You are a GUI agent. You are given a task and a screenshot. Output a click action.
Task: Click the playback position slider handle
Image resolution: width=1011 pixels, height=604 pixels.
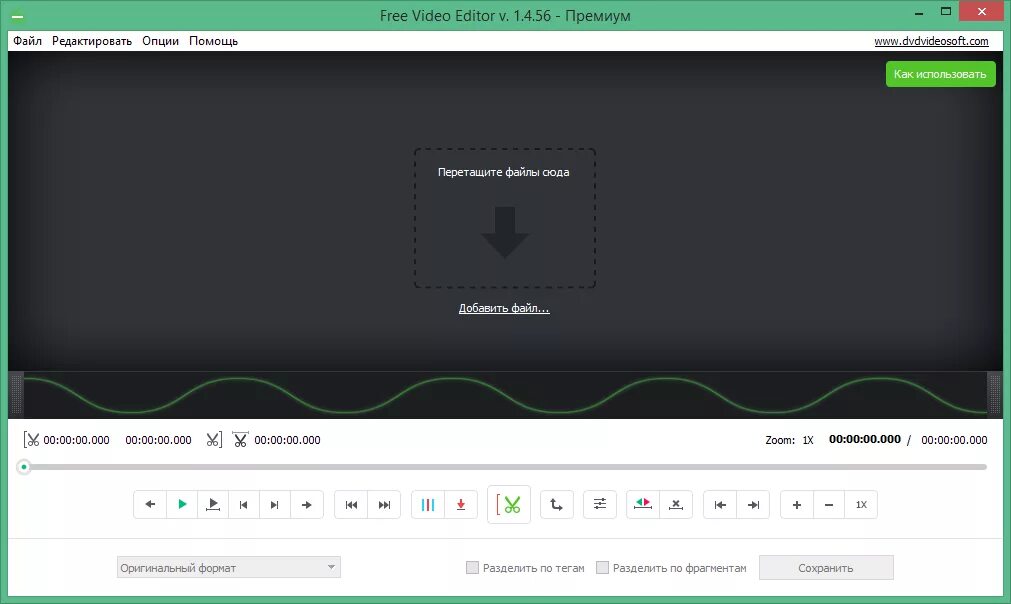pyautogui.click(x=24, y=467)
